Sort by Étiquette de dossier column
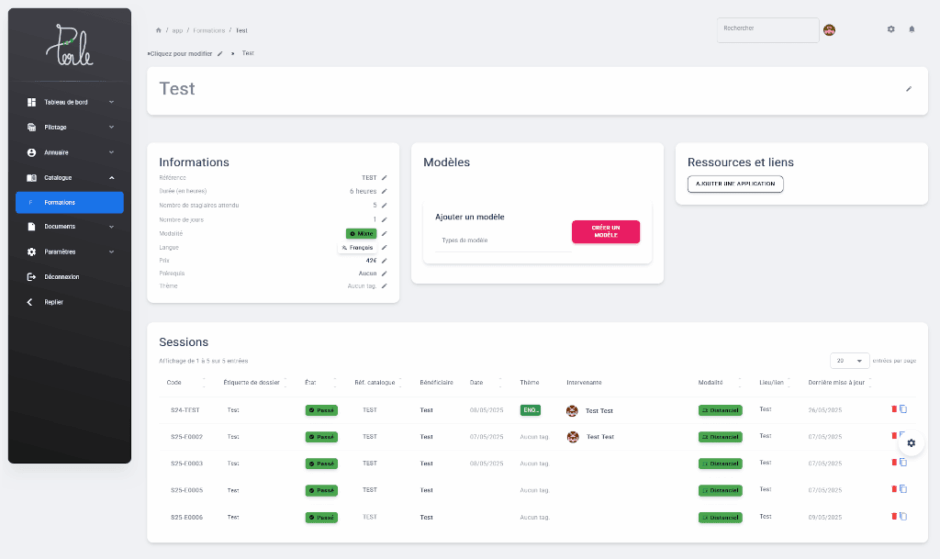 255,383
